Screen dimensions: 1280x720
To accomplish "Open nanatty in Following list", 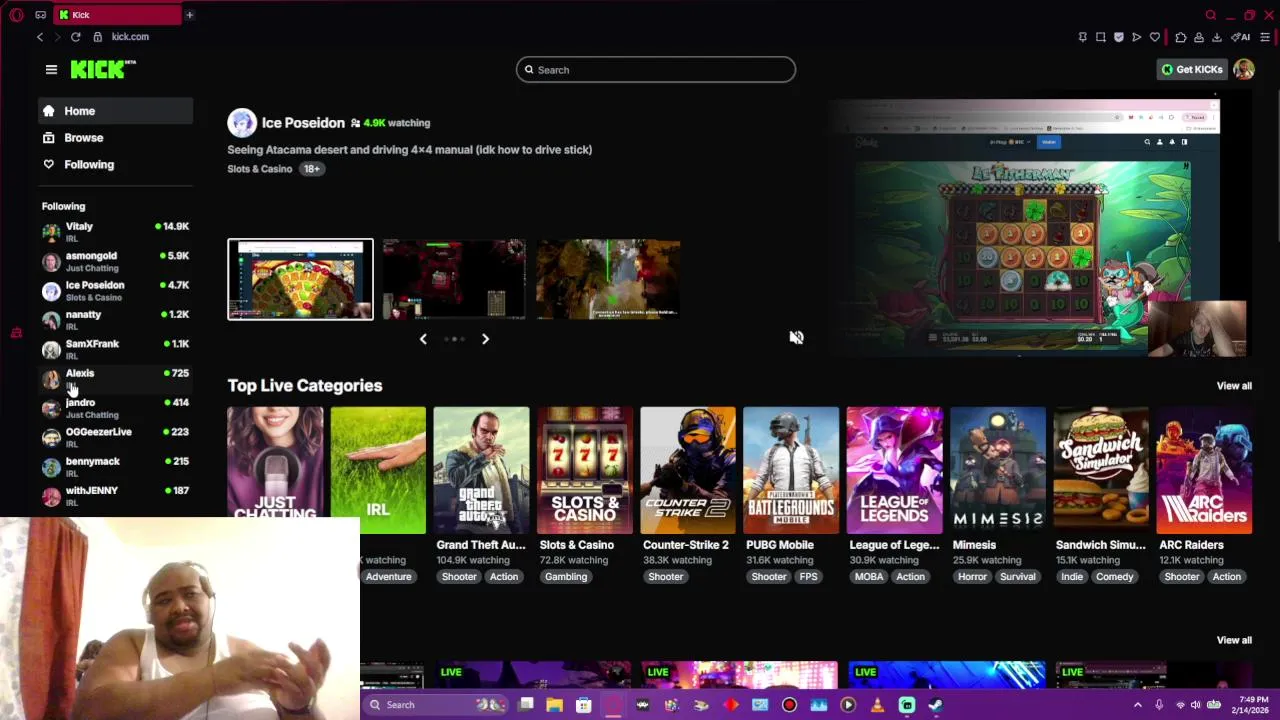I will click(x=116, y=320).
